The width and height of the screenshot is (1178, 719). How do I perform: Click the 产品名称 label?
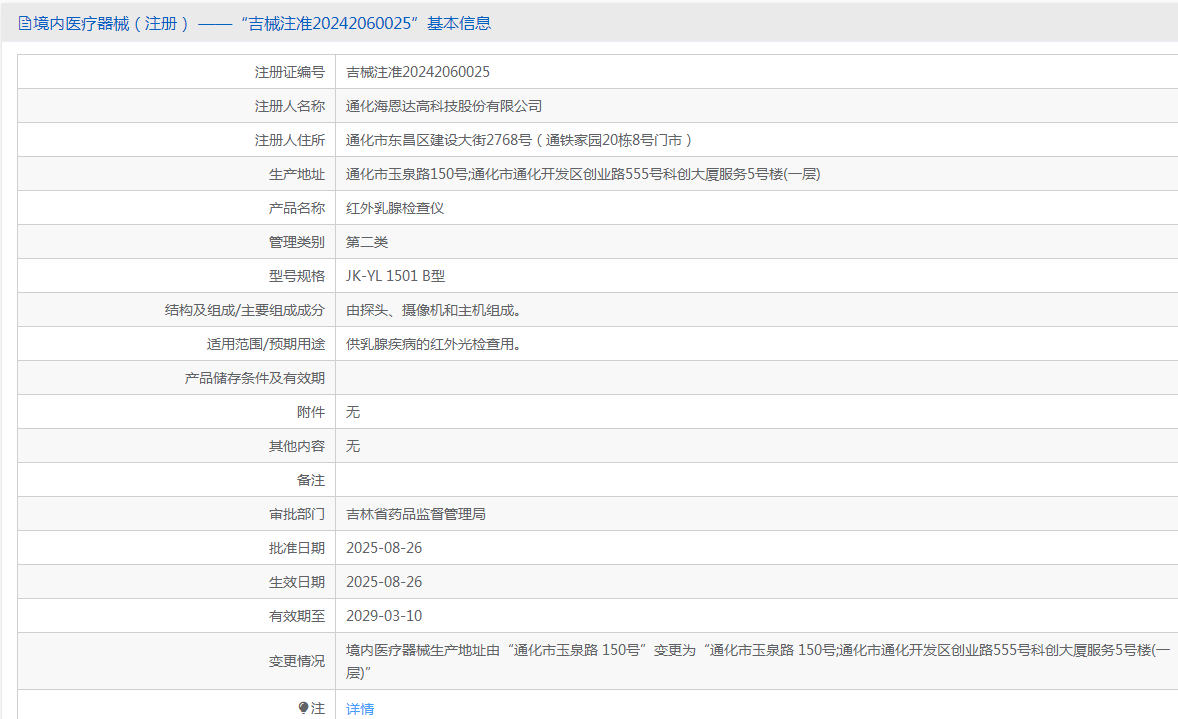(x=297, y=208)
